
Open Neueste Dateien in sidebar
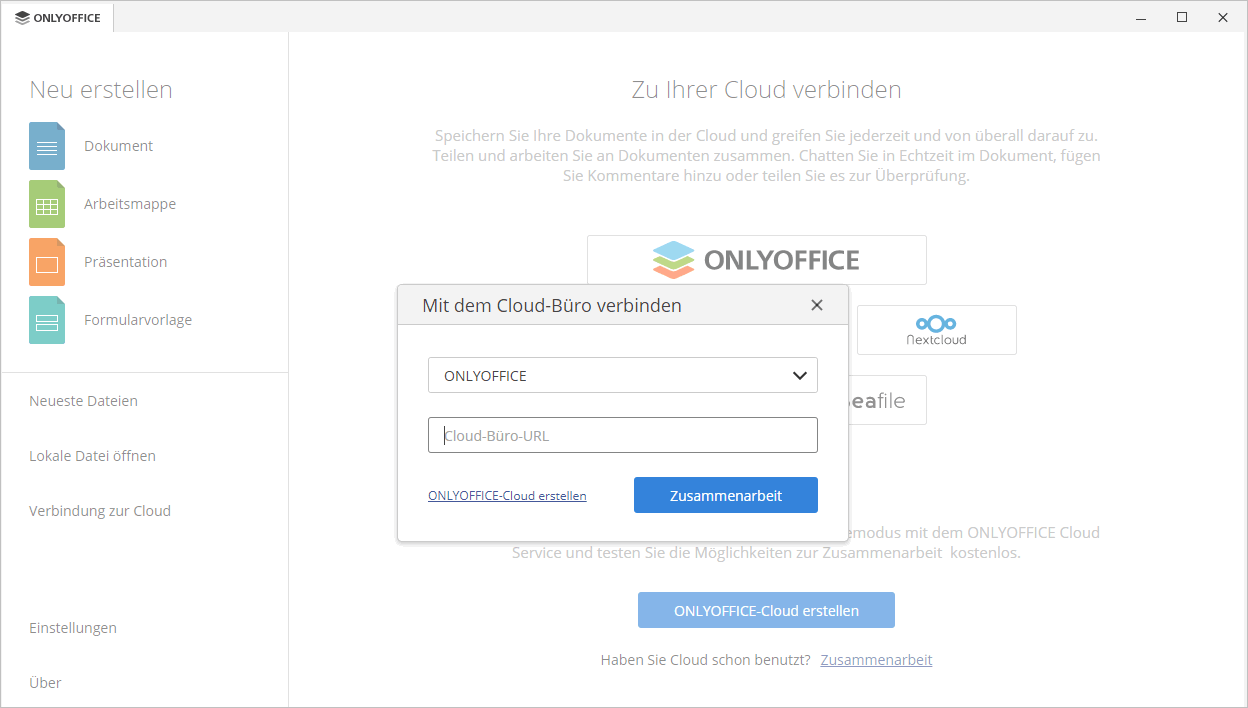(x=84, y=401)
